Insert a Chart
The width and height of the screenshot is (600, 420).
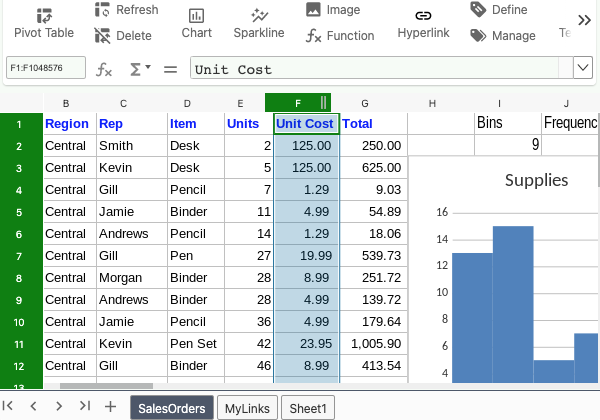(196, 24)
